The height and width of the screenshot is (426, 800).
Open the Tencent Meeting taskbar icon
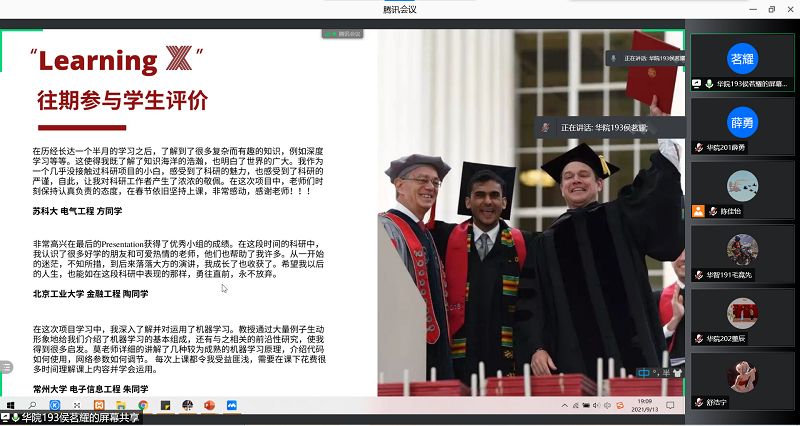tap(232, 406)
